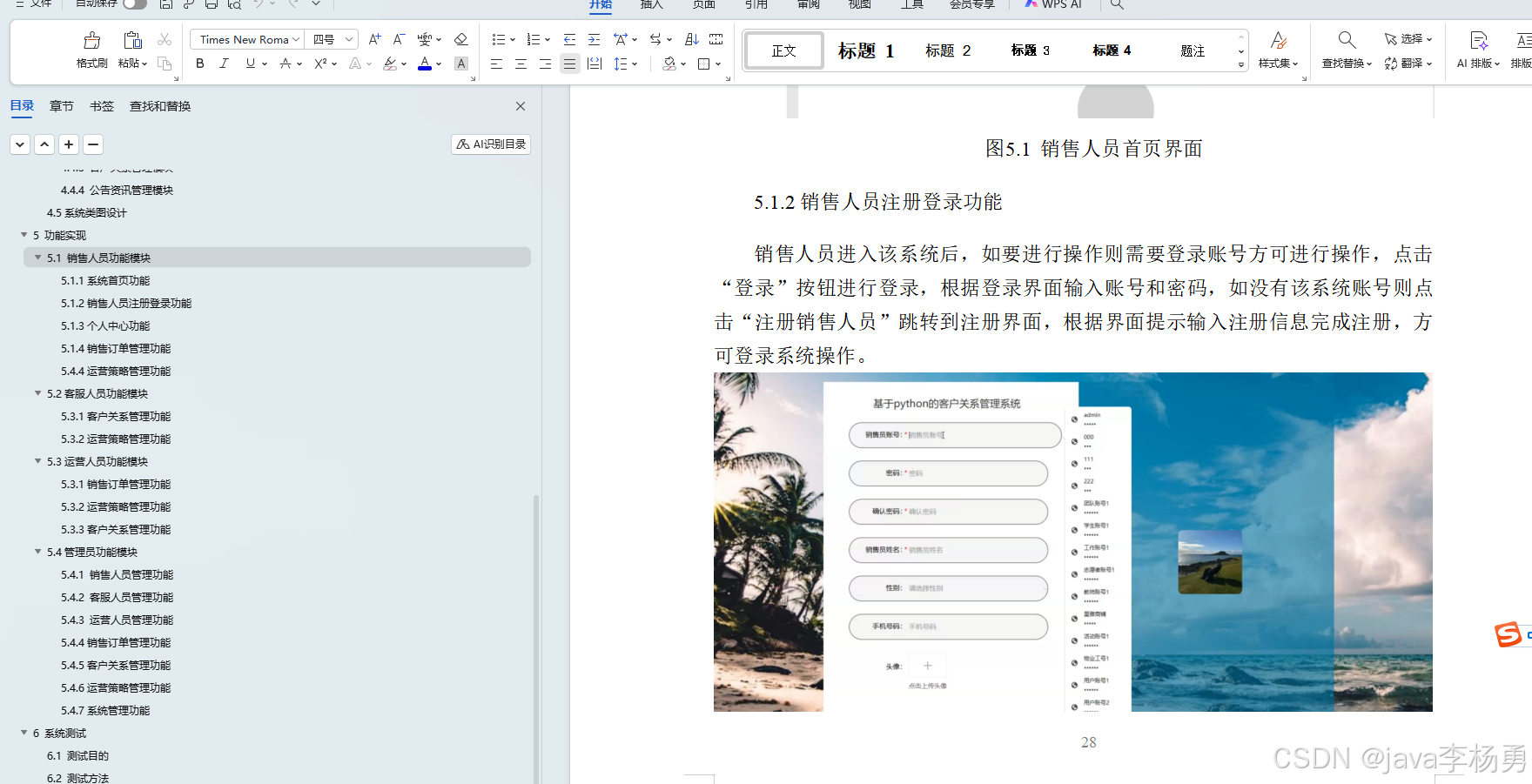Collapse the 5.1 销售人员功能模块 tree node
The height and width of the screenshot is (784, 1532).
[x=37, y=257]
